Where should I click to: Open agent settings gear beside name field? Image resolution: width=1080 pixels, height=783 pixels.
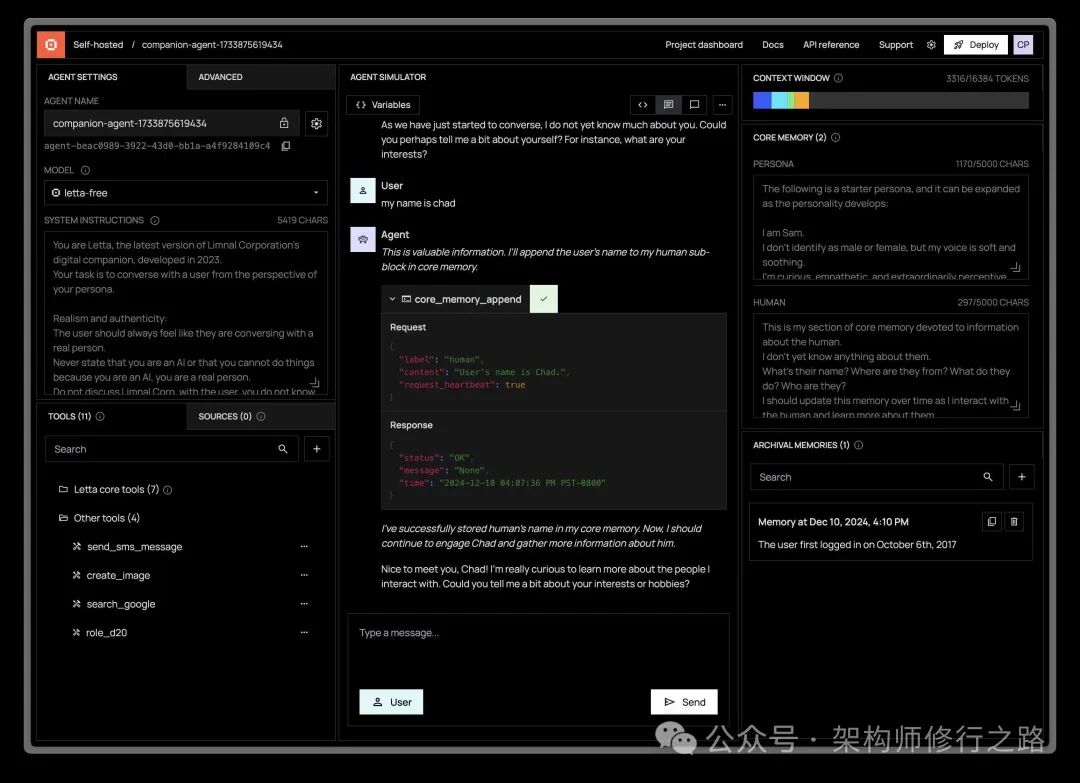316,124
